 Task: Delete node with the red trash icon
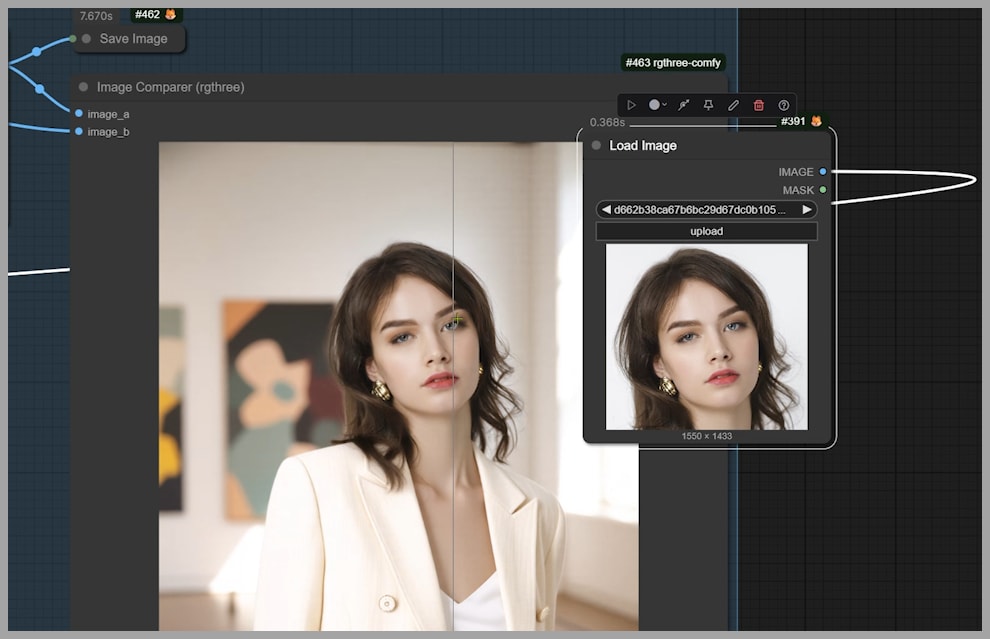[x=758, y=105]
